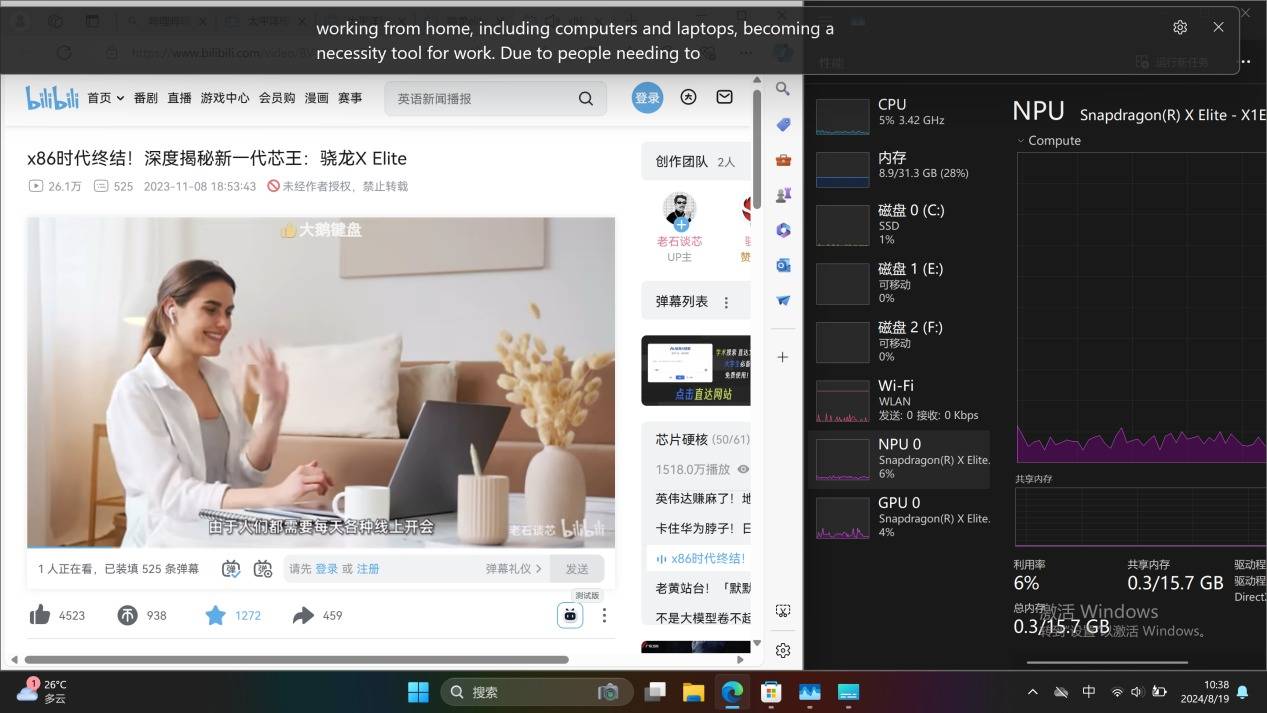The width and height of the screenshot is (1267, 713).
Task: Select CPU in Task Manager performance list
Action: pos(899,115)
